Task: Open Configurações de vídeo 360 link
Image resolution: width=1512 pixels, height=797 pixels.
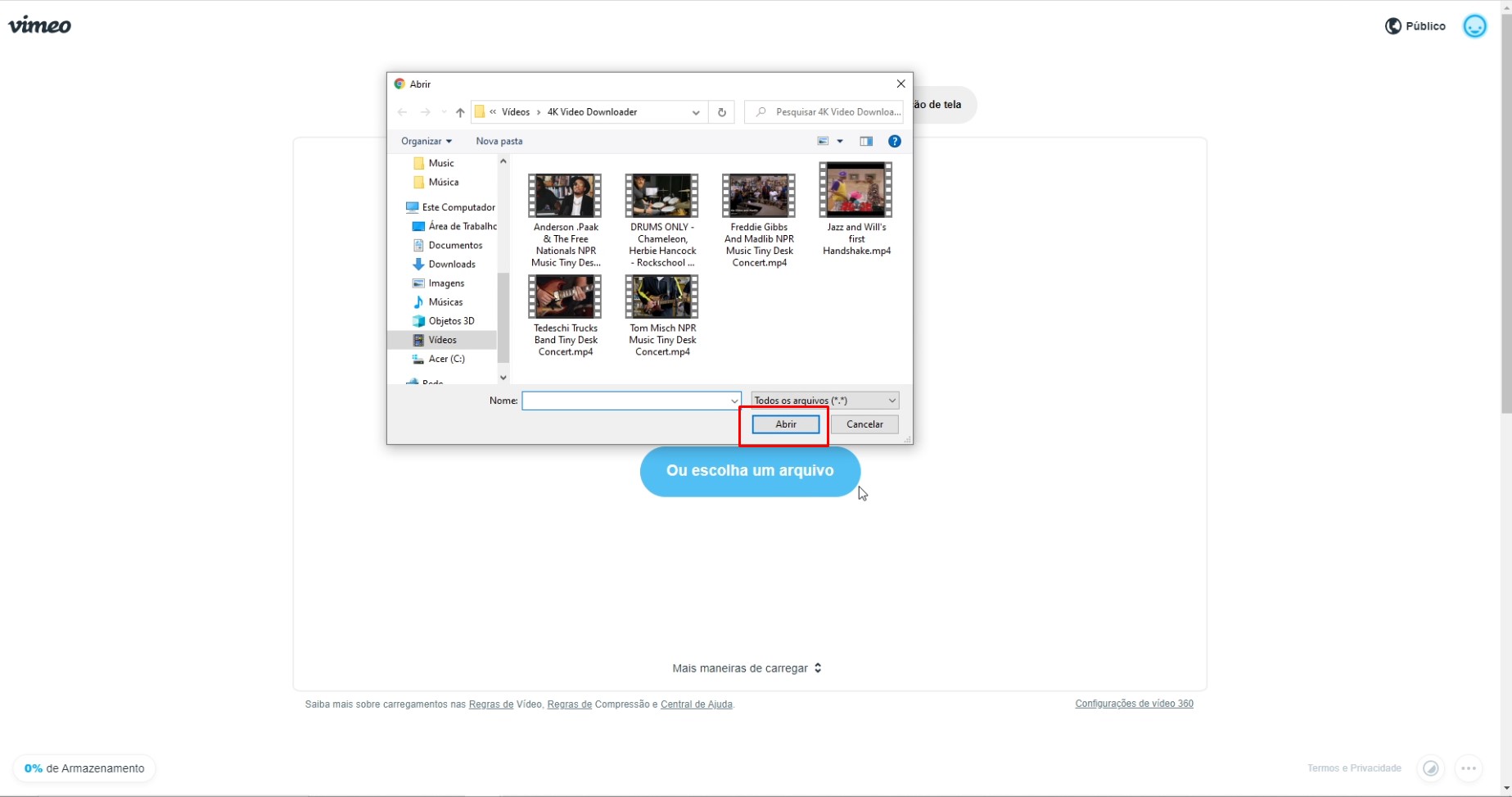Action: (1134, 704)
